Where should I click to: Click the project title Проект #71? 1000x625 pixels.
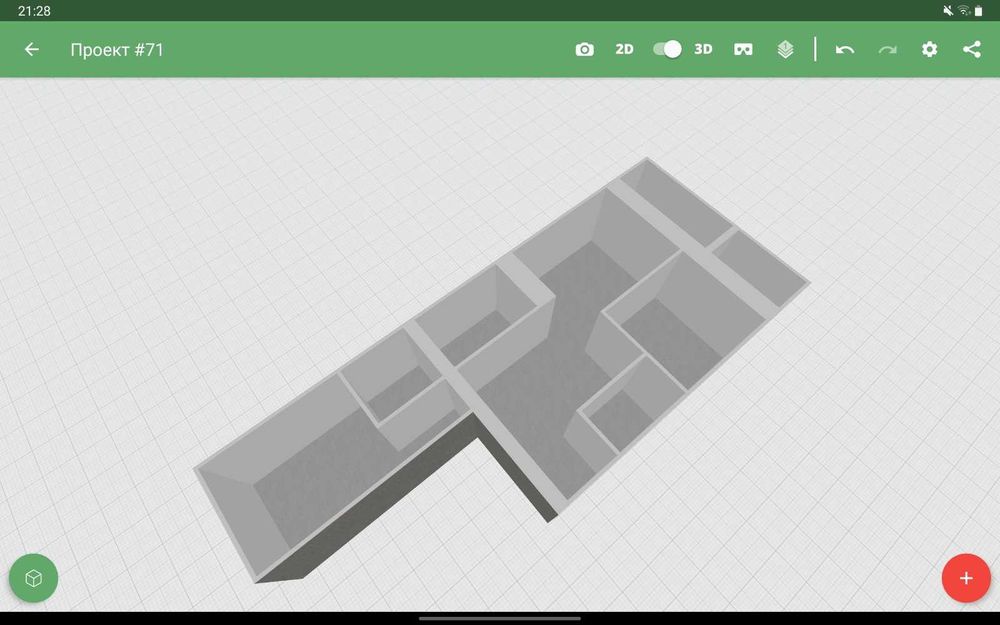117,50
